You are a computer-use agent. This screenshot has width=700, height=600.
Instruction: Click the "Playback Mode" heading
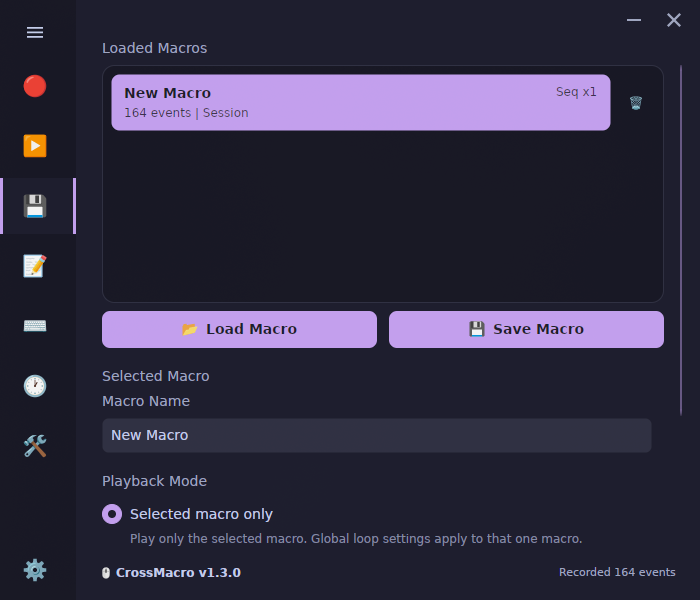coord(154,481)
